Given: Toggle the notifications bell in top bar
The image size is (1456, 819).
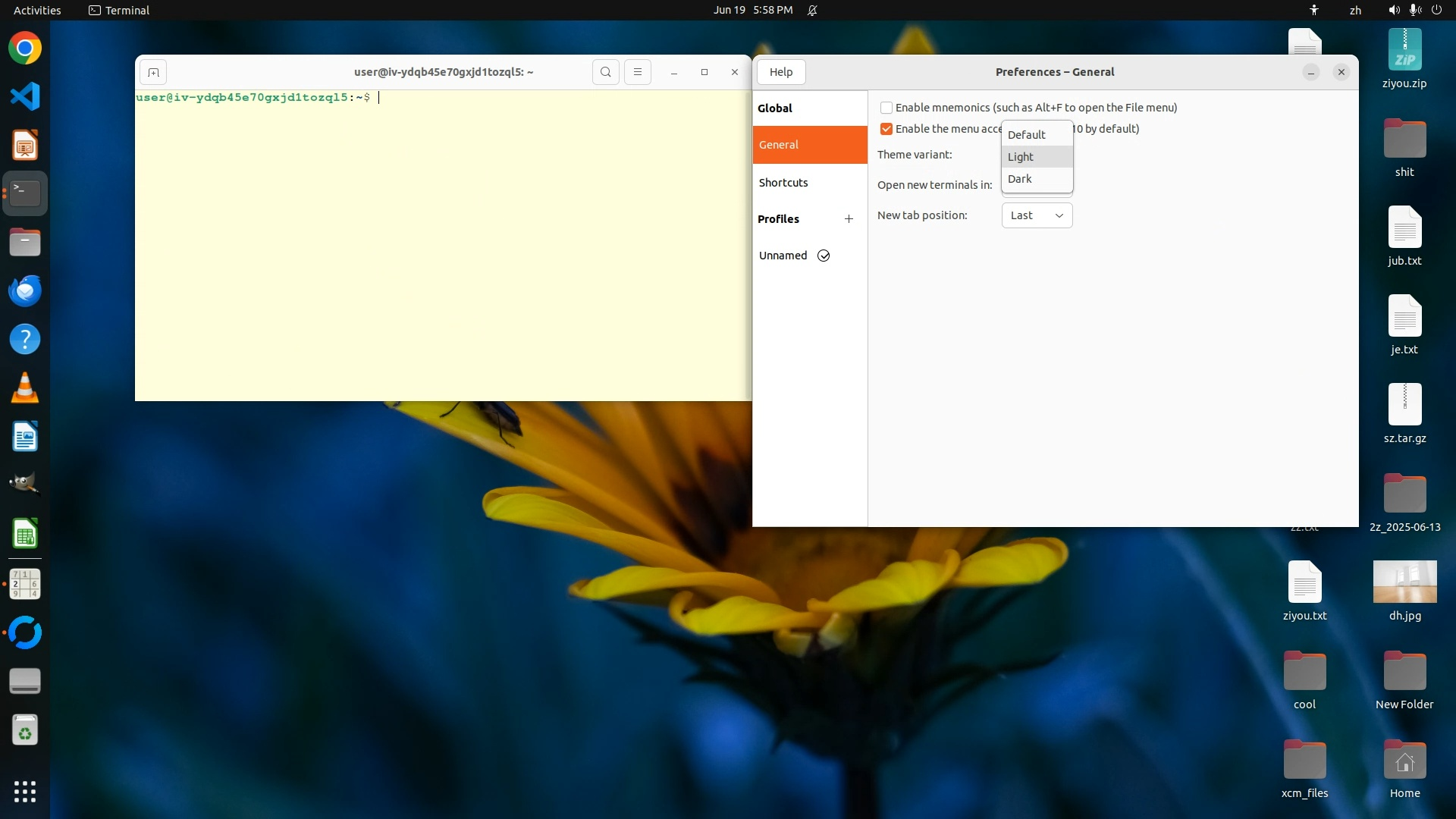Looking at the screenshot, I should 812,10.
